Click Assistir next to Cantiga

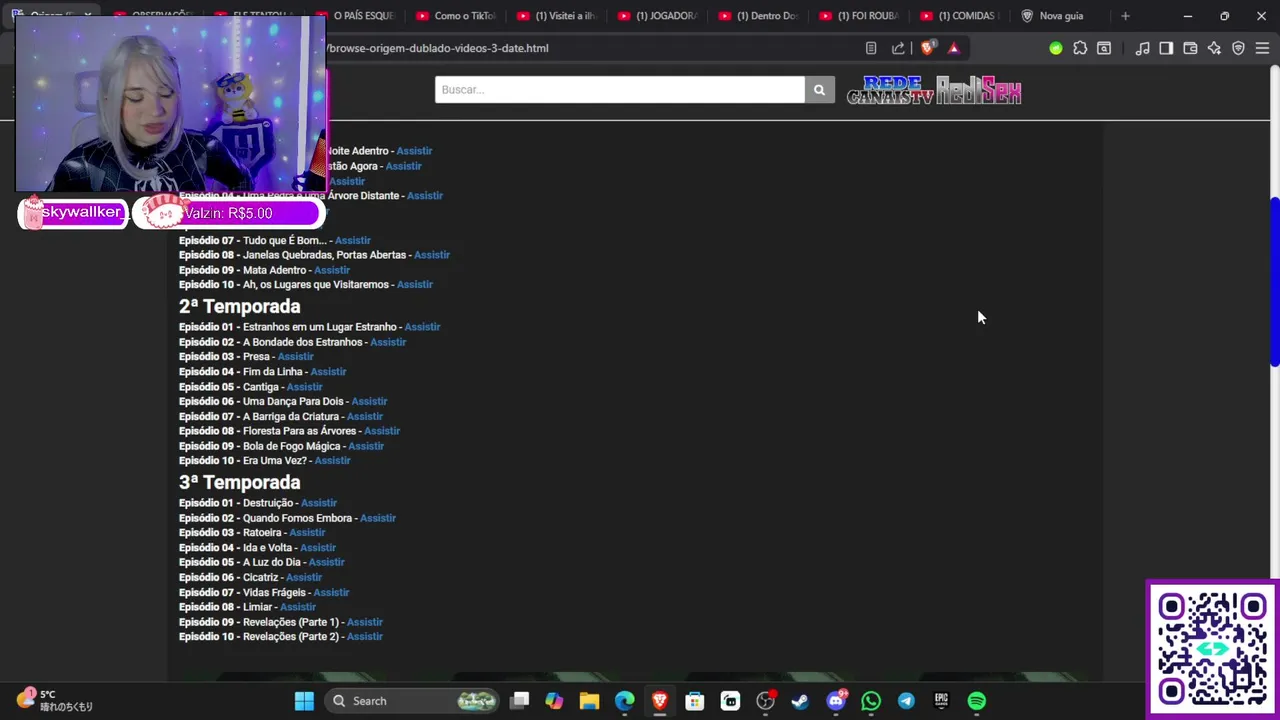[304, 387]
